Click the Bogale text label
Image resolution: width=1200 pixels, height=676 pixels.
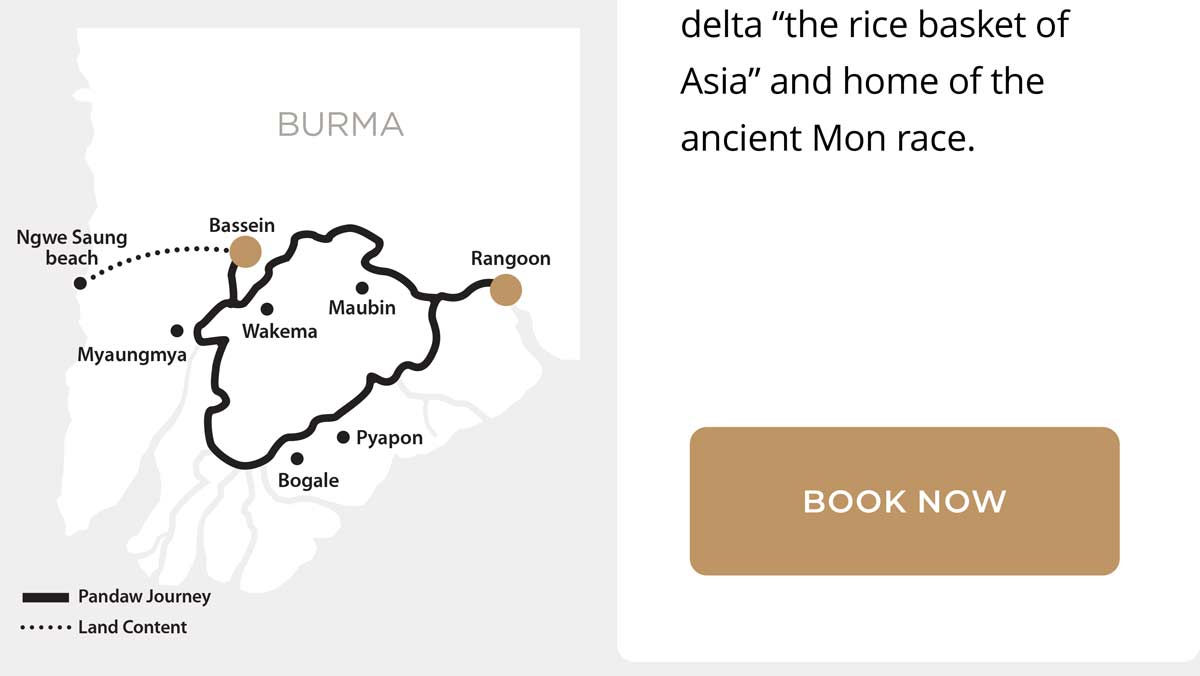pyautogui.click(x=308, y=481)
